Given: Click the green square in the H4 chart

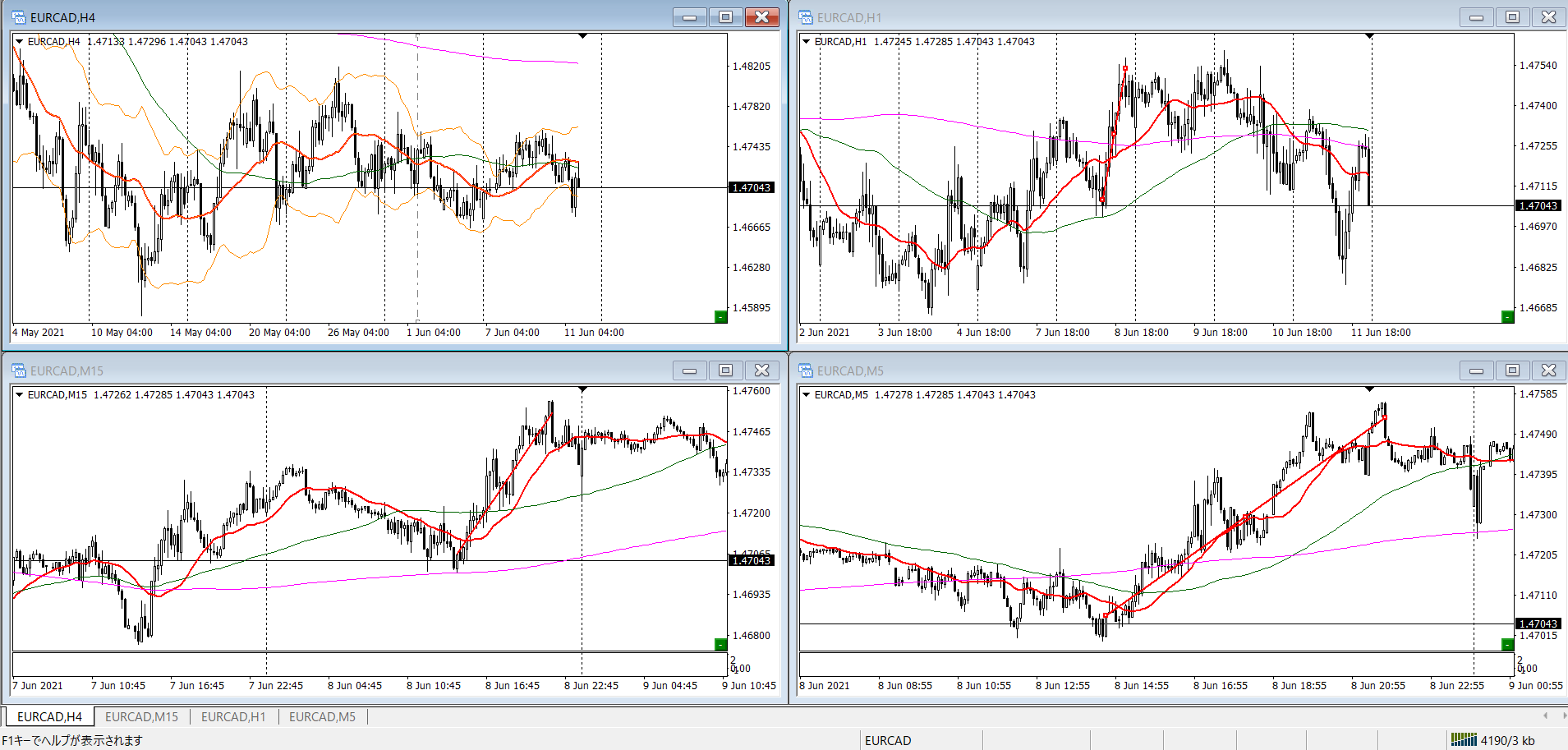Looking at the screenshot, I should click(720, 317).
